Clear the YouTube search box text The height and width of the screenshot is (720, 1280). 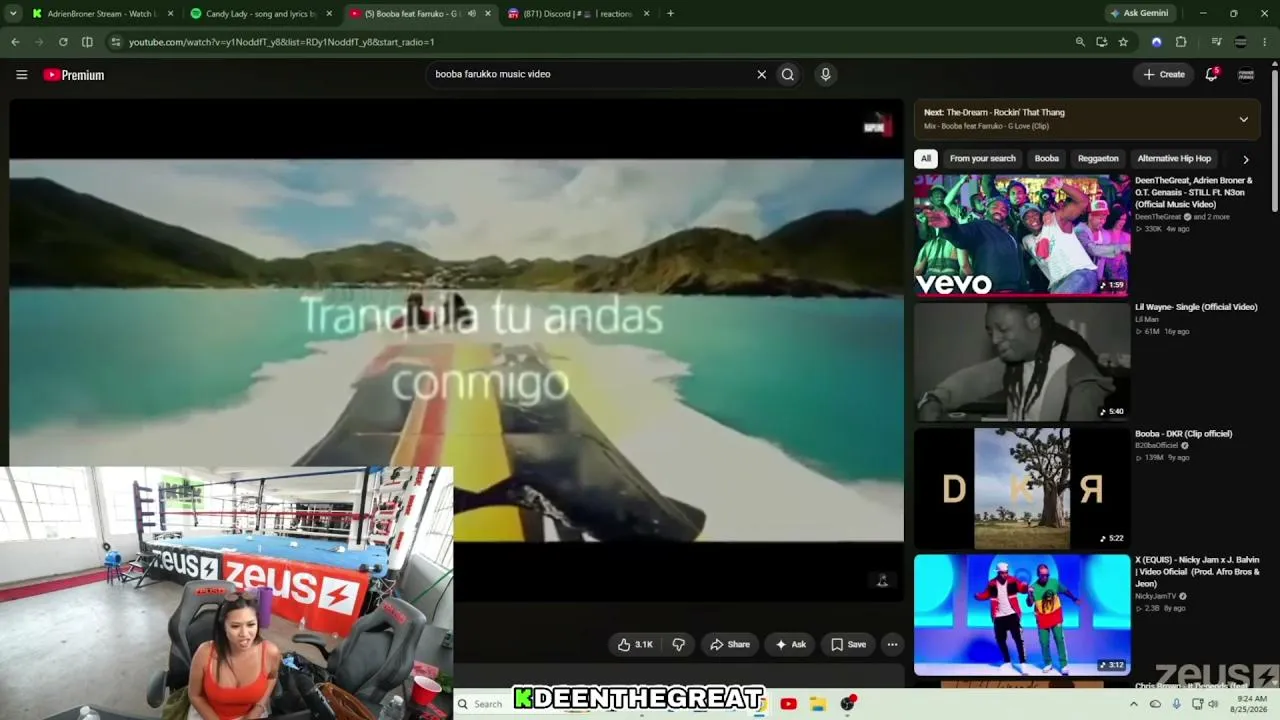click(x=761, y=74)
